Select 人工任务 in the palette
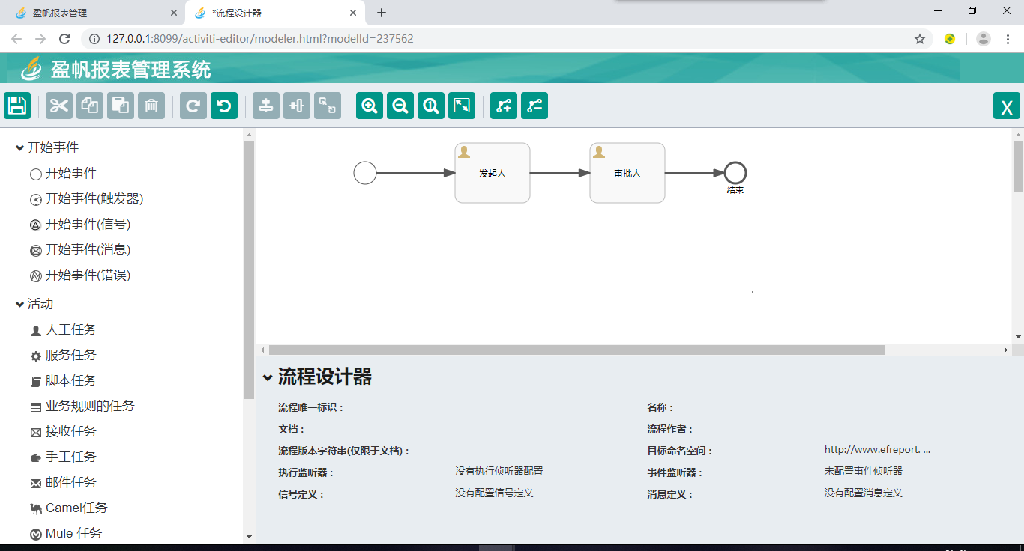 tap(70, 330)
